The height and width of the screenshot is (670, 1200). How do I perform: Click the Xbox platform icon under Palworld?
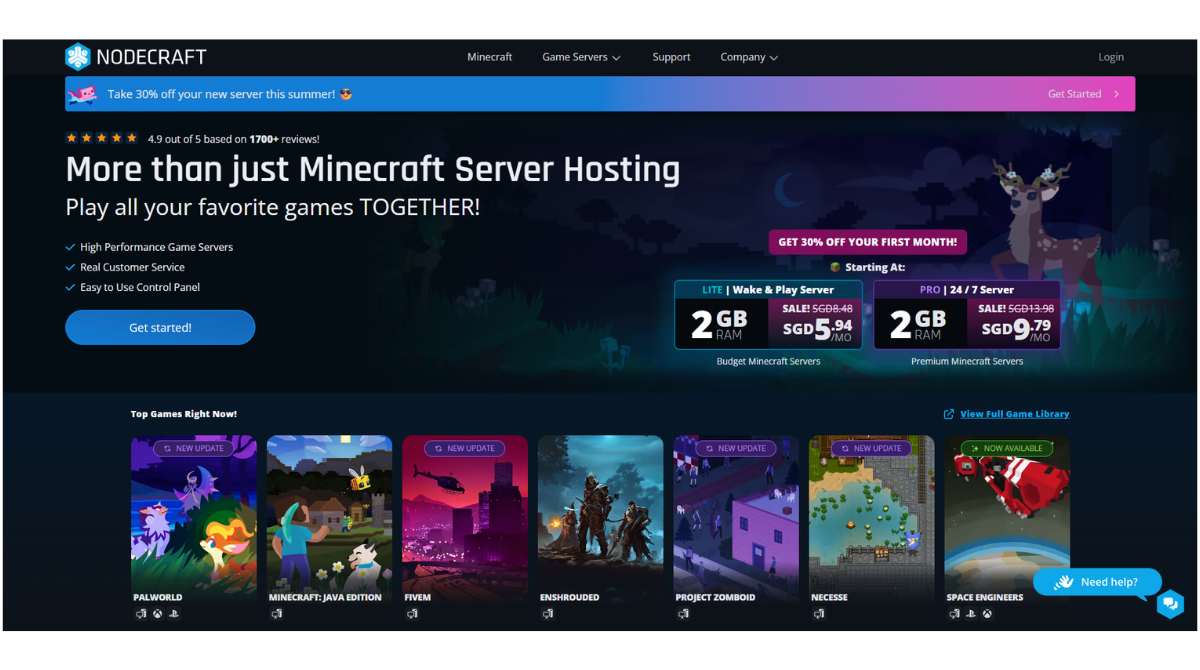click(x=157, y=614)
